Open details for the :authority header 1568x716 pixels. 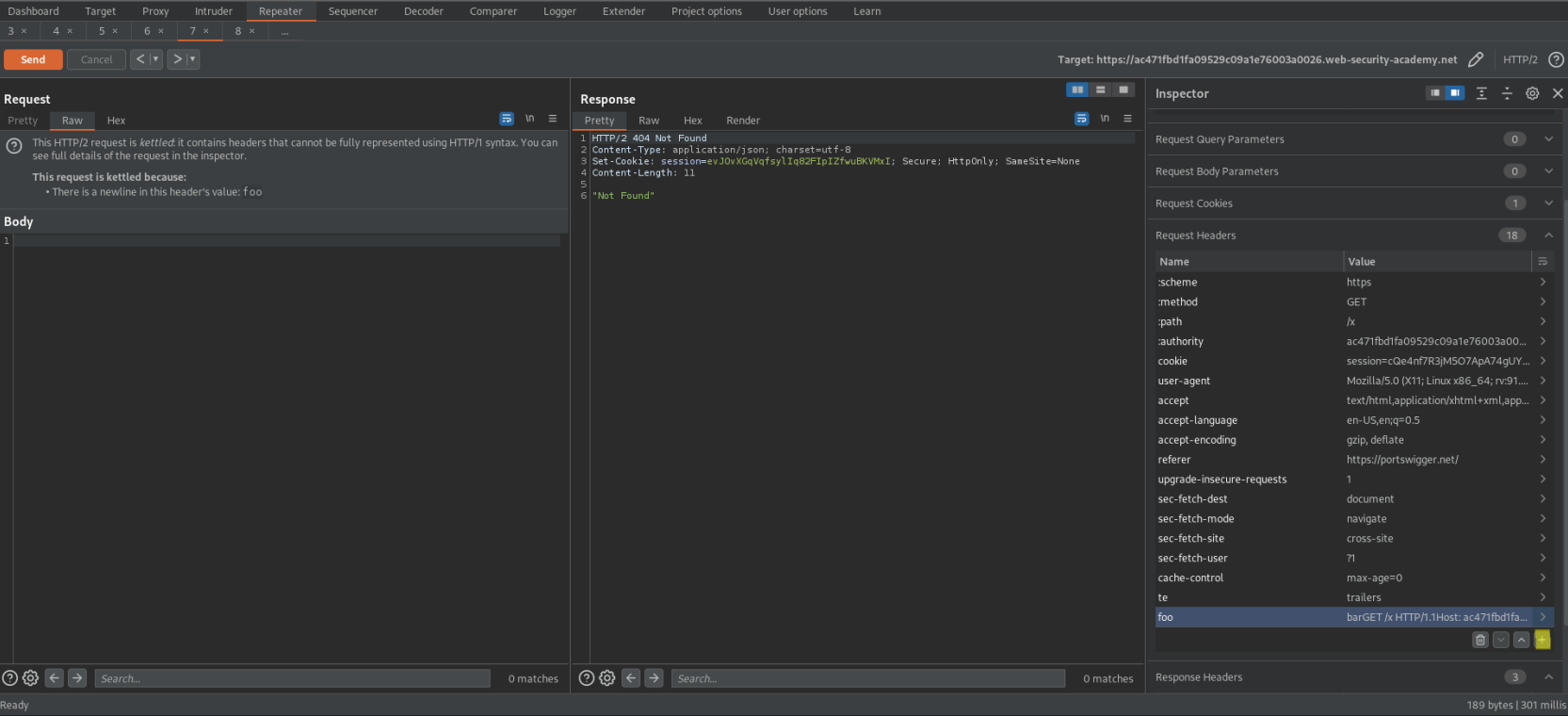click(x=1543, y=341)
